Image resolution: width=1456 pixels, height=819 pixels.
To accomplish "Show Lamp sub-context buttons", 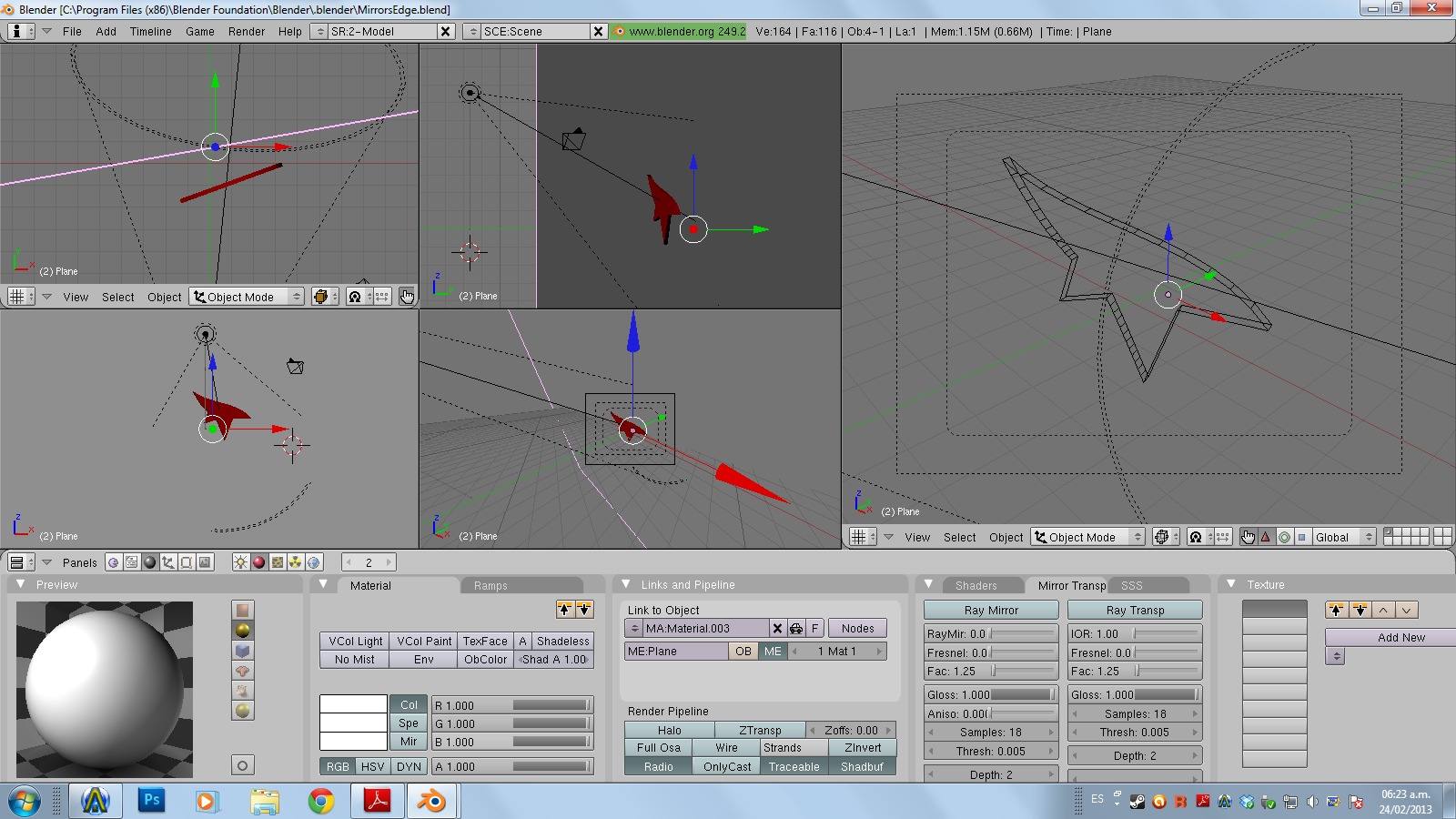I will pos(240,562).
